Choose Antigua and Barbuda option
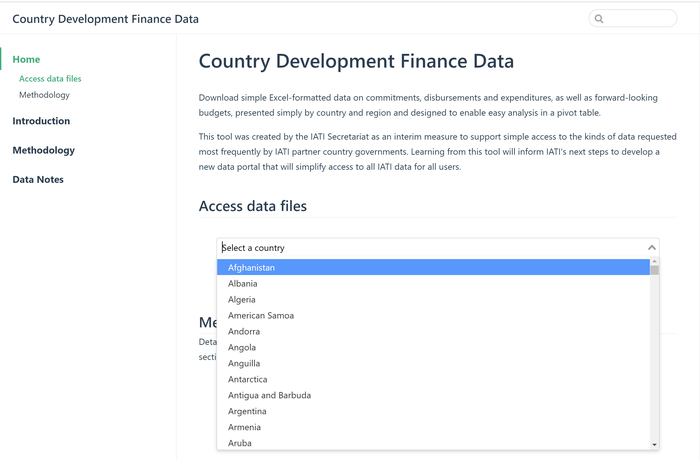700x461 pixels. pos(433,395)
